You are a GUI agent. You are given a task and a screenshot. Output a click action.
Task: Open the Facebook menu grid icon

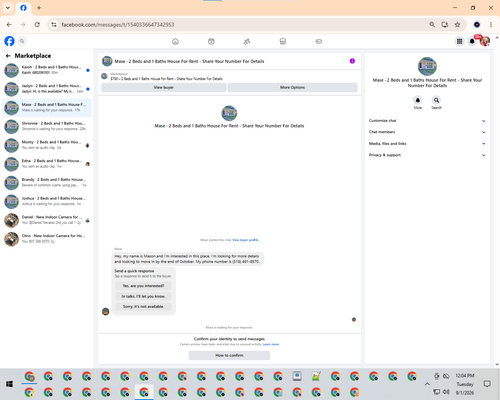459,41
